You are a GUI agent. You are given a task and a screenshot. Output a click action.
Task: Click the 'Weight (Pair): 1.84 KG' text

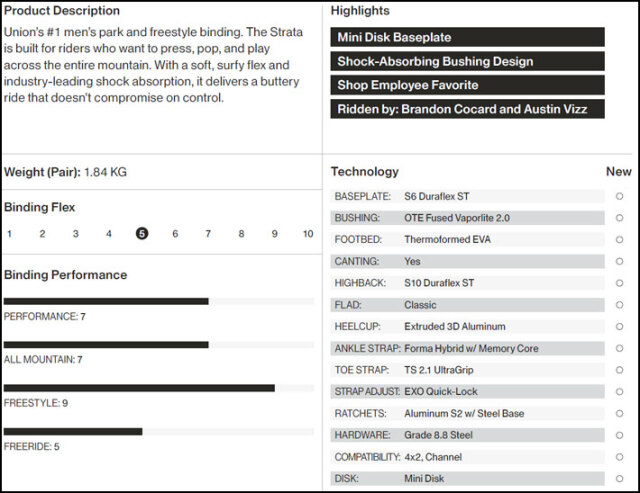tap(65, 172)
